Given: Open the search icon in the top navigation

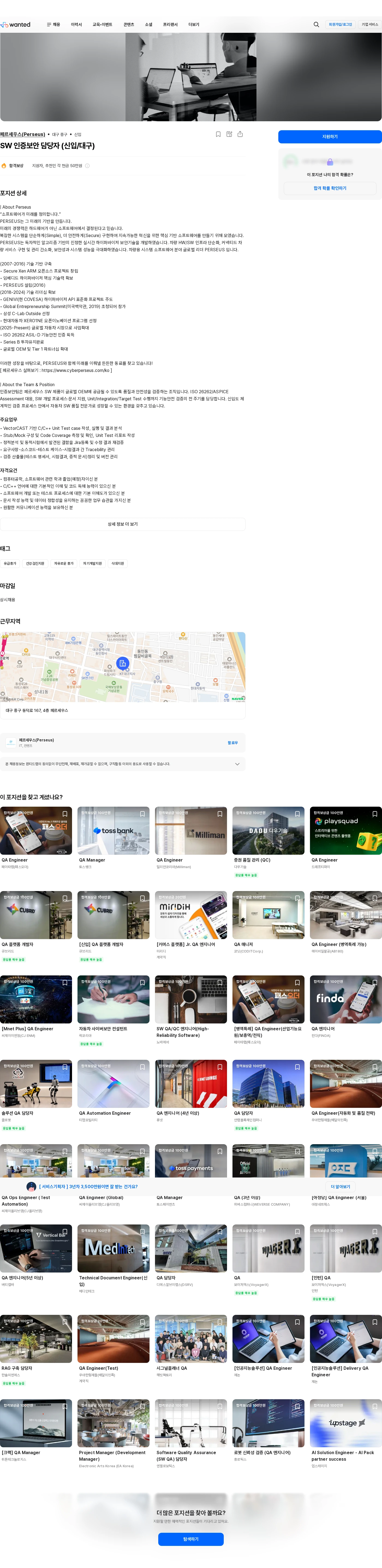Looking at the screenshot, I should [x=316, y=24].
